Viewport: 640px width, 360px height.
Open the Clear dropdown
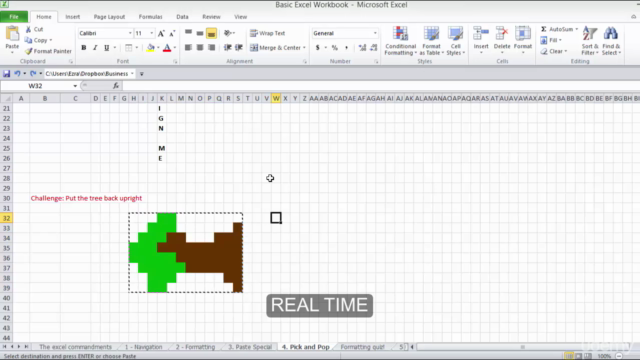click(553, 51)
